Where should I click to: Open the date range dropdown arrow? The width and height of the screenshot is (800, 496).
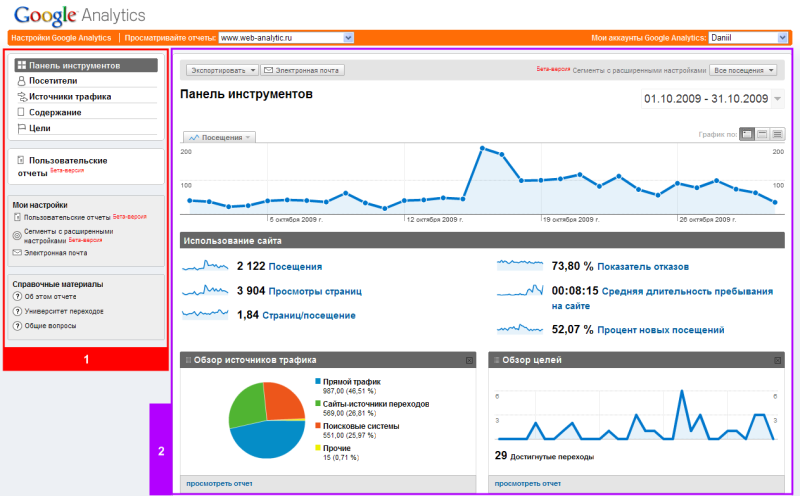pyautogui.click(x=778, y=98)
